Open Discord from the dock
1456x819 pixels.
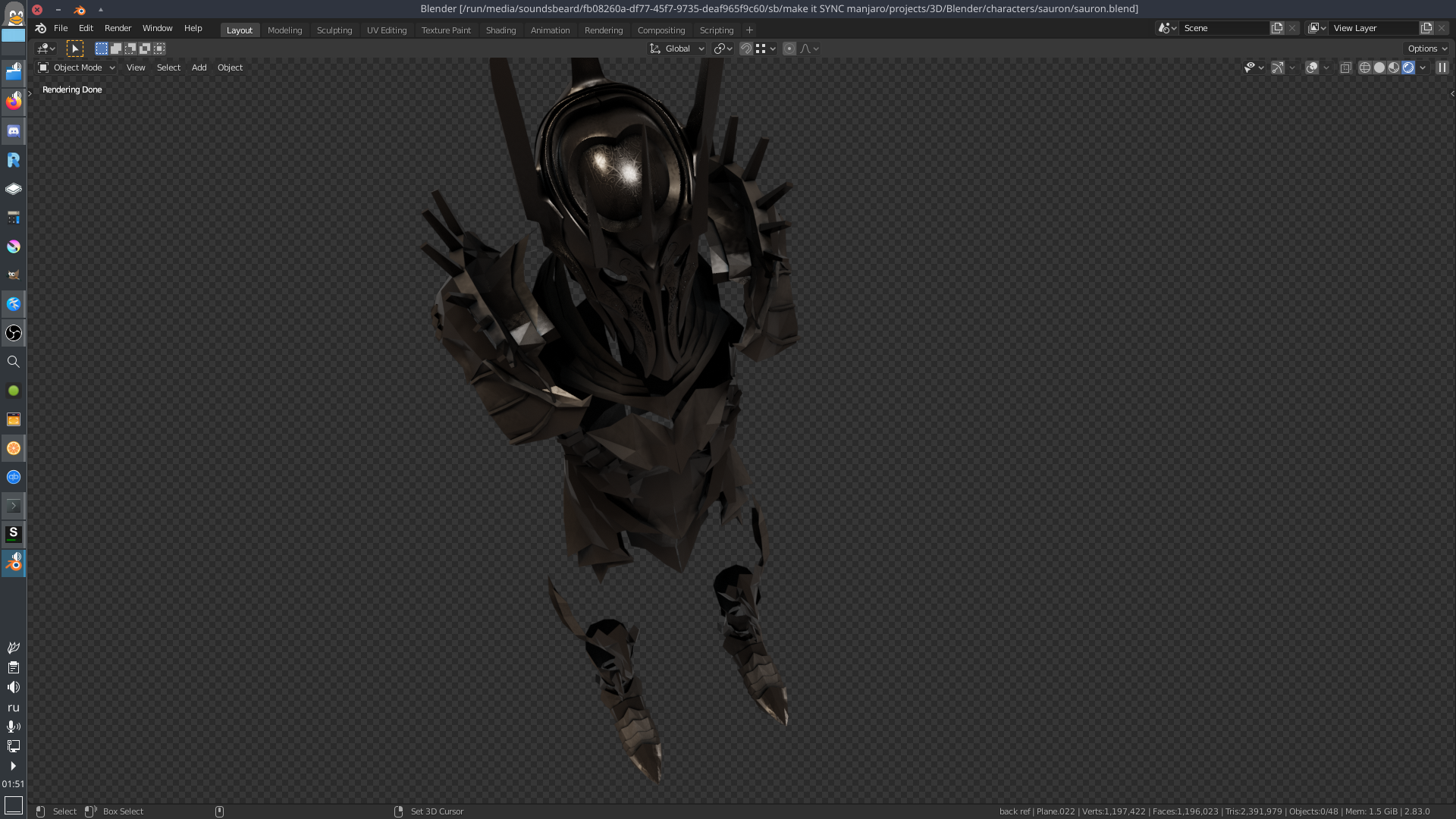14,131
